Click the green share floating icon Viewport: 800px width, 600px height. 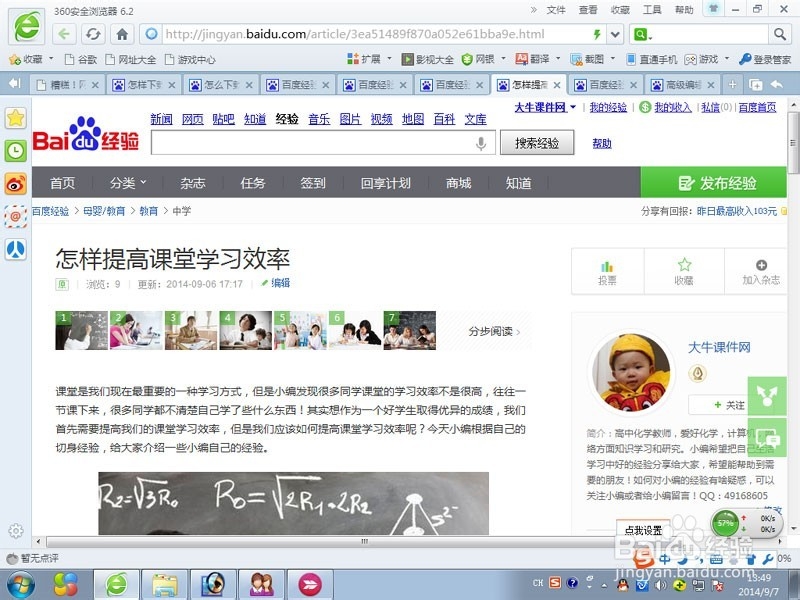coord(767,395)
